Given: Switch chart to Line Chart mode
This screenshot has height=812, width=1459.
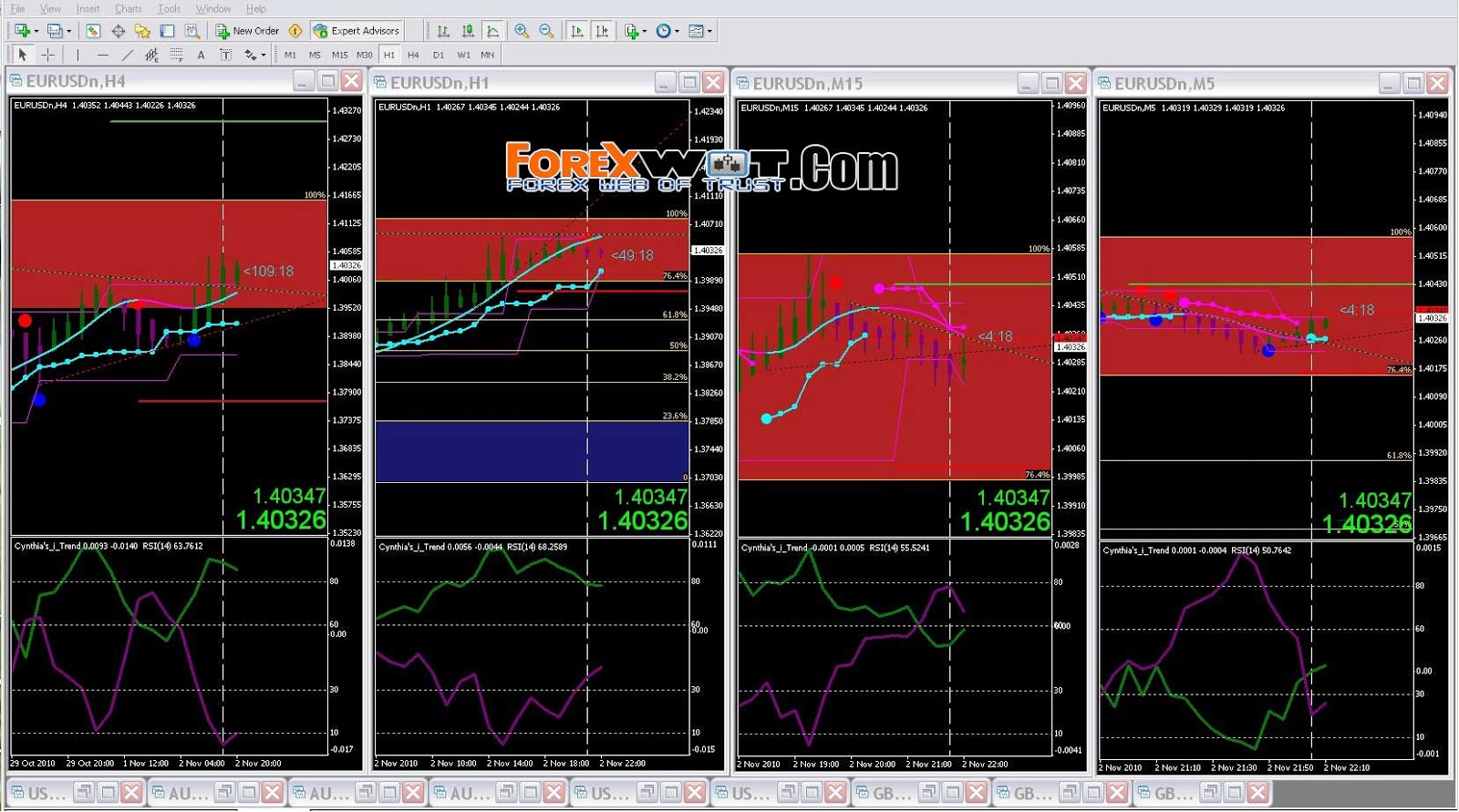Looking at the screenshot, I should (492, 31).
